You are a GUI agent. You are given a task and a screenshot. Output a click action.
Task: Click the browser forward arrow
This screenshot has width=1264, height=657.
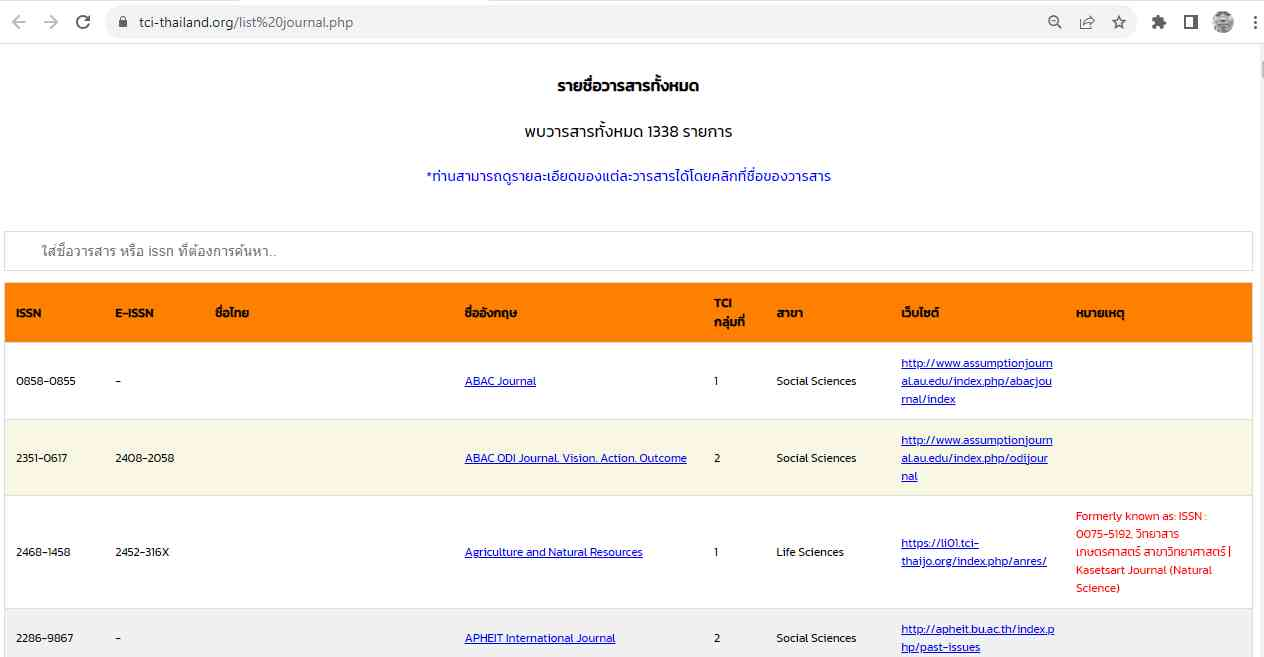point(51,22)
